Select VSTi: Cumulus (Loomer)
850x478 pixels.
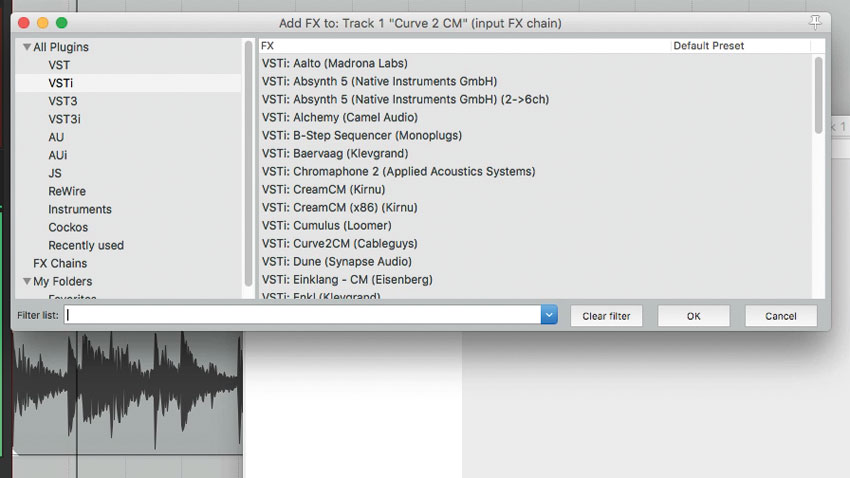pyautogui.click(x=326, y=225)
